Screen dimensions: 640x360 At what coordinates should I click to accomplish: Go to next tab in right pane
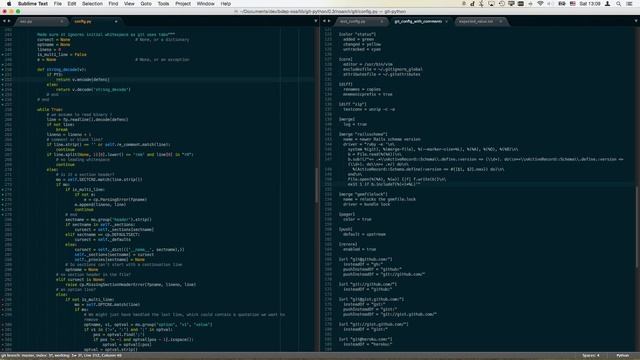pyautogui.click(x=329, y=21)
